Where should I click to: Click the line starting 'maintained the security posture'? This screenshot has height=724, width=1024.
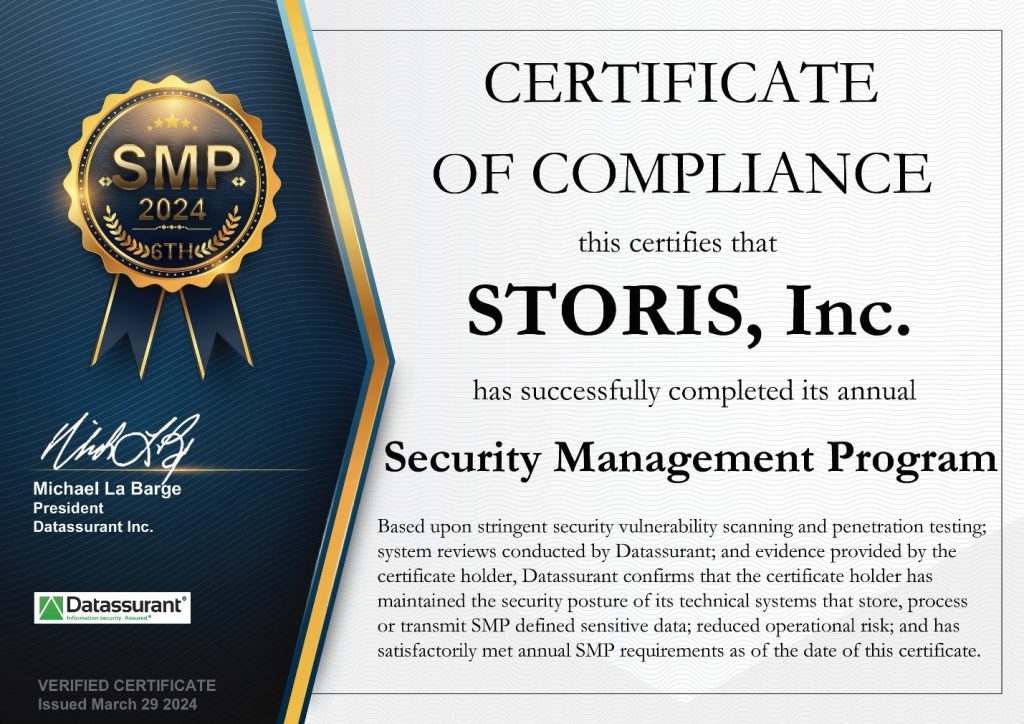[673, 601]
